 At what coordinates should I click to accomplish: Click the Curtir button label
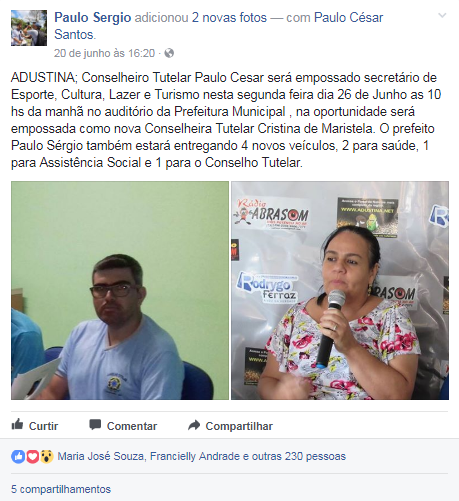43,426
